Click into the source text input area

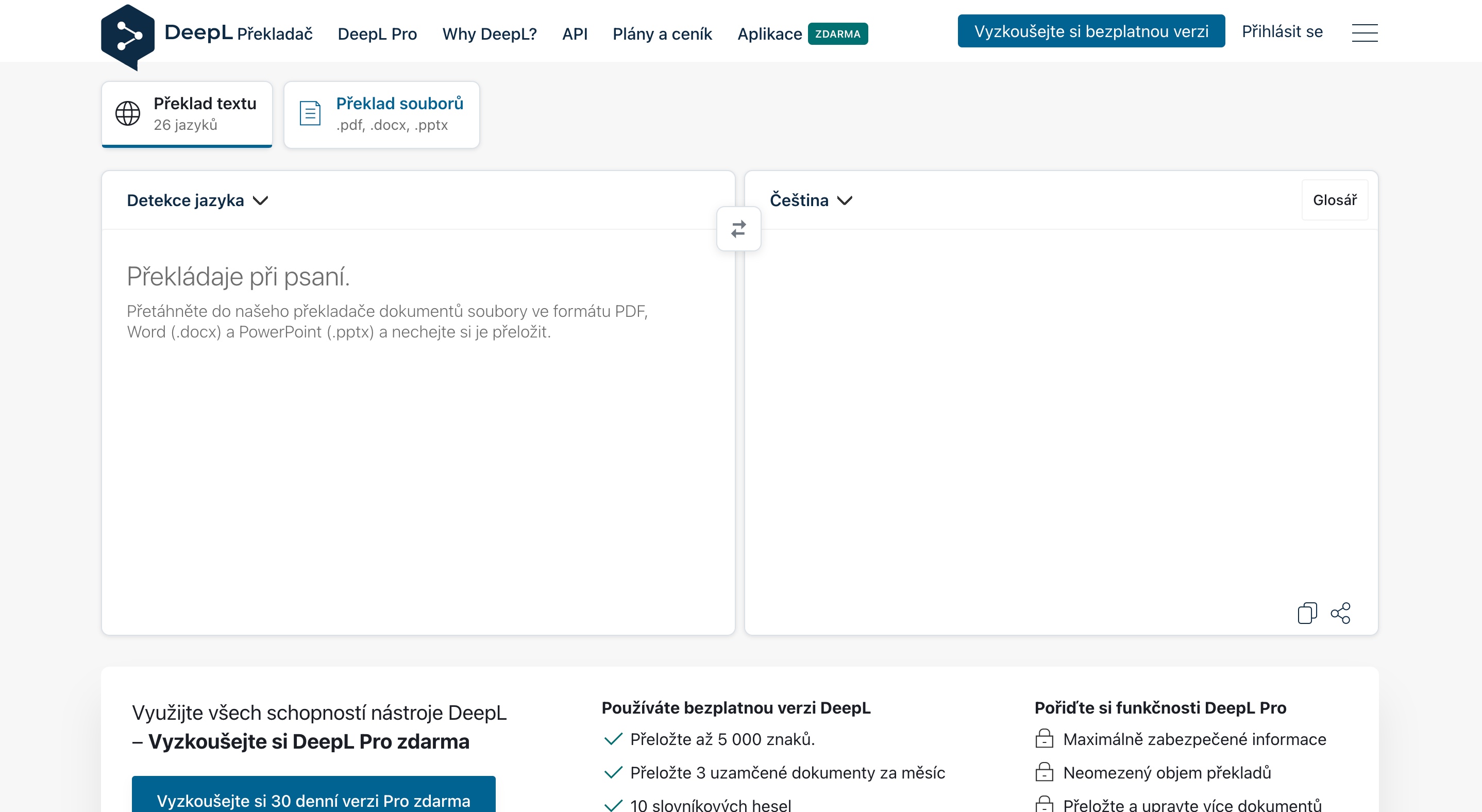click(x=418, y=431)
